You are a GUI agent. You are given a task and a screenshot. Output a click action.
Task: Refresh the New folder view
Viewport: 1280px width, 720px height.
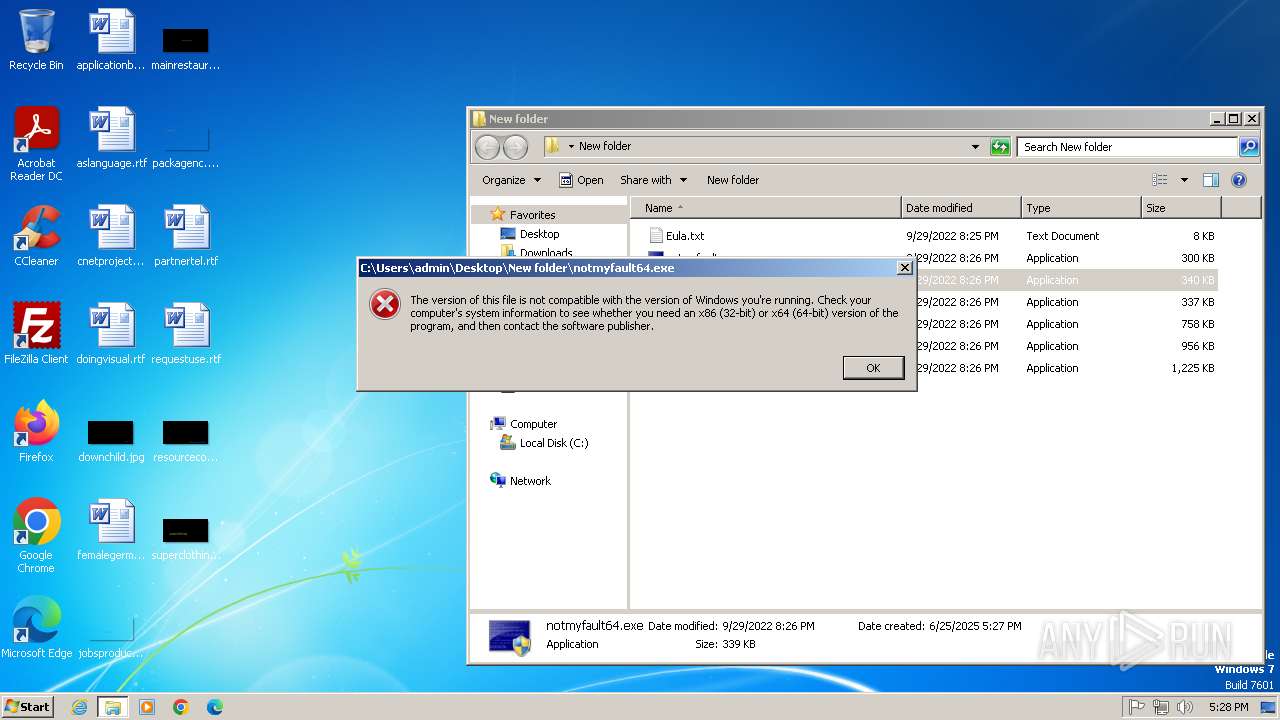point(1000,147)
